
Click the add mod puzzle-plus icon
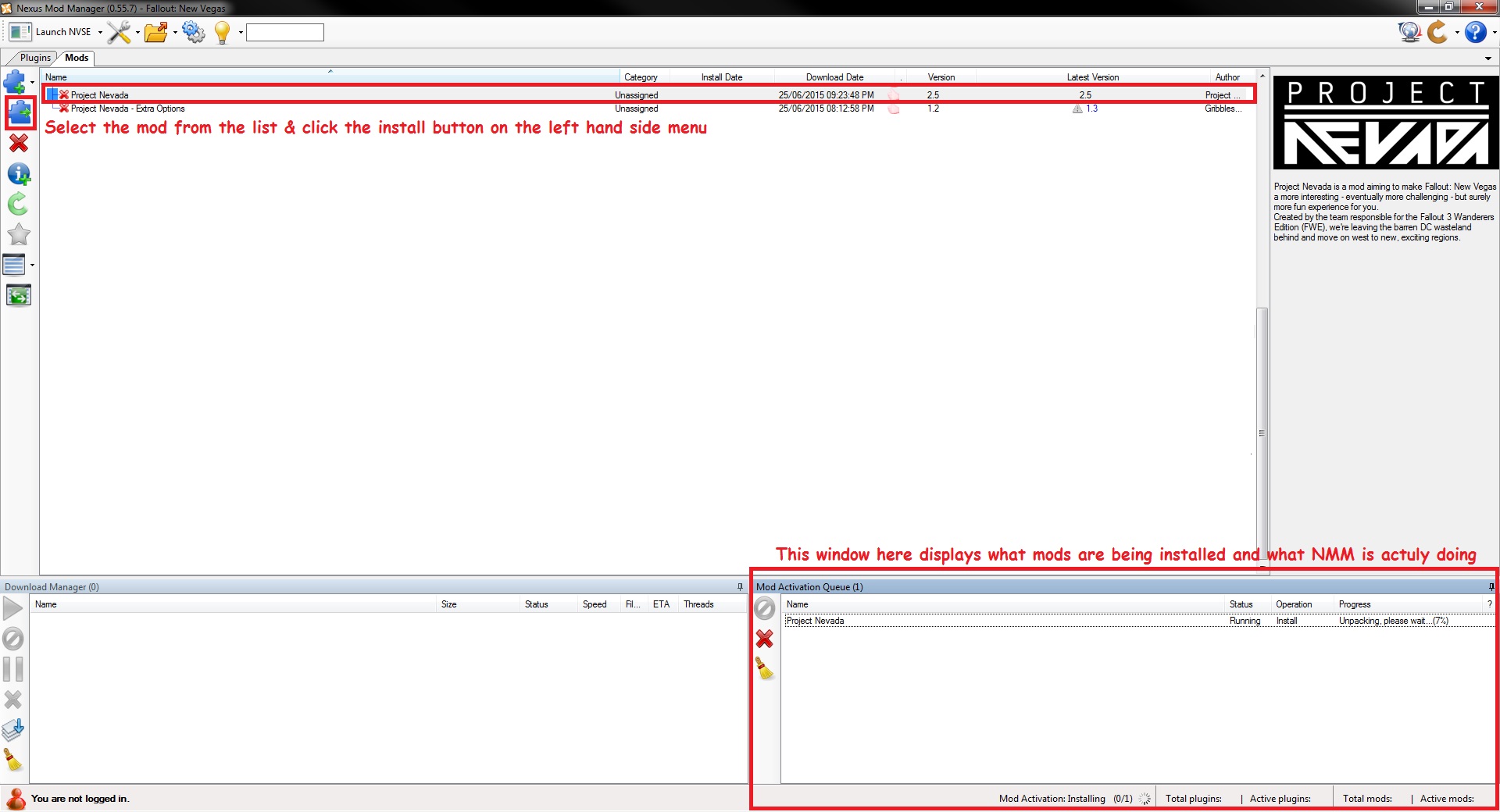[15, 81]
